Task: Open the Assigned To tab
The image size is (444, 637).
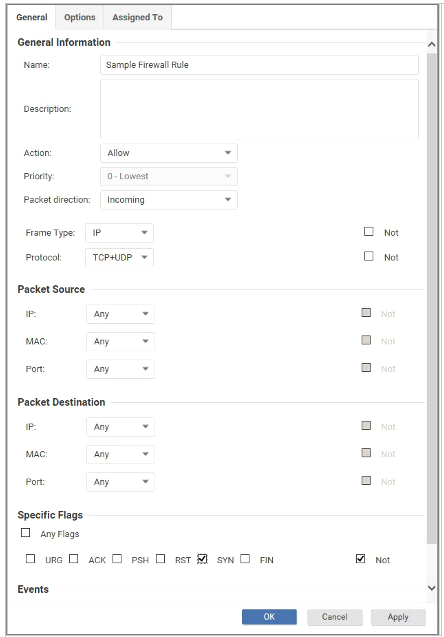Action: [x=138, y=17]
